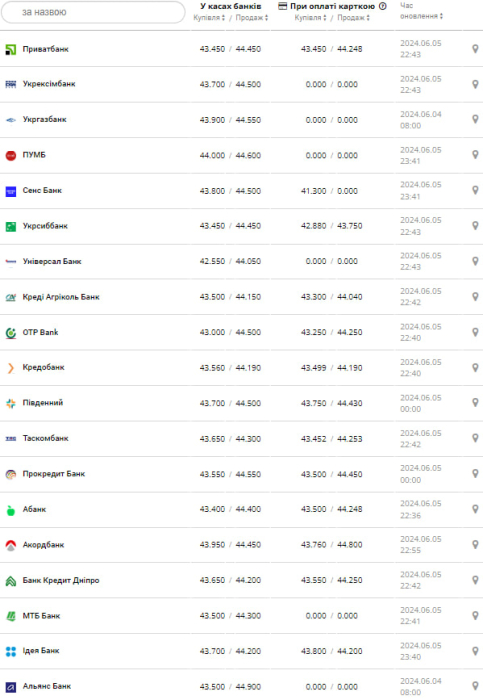Click the location pin for Таскомбанк
Image resolution: width=483 pixels, height=700 pixels.
click(475, 438)
